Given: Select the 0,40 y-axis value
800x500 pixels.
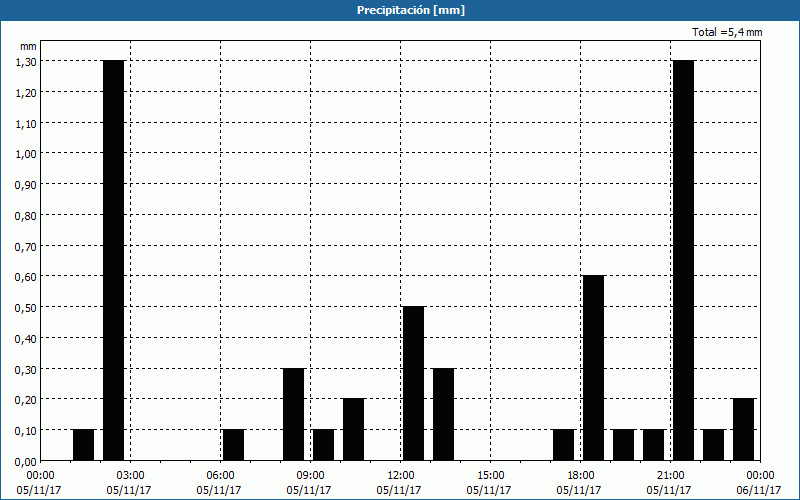Looking at the screenshot, I should (x=26, y=338).
